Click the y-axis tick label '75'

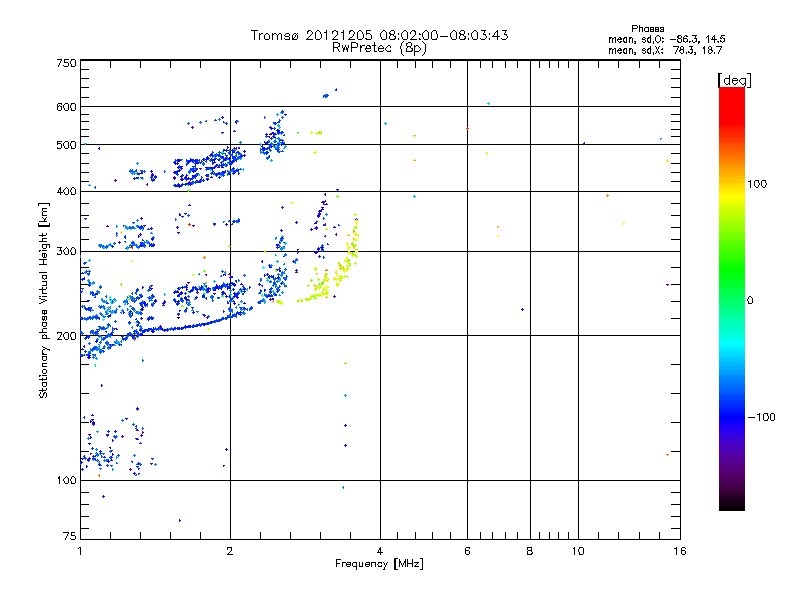point(70,536)
